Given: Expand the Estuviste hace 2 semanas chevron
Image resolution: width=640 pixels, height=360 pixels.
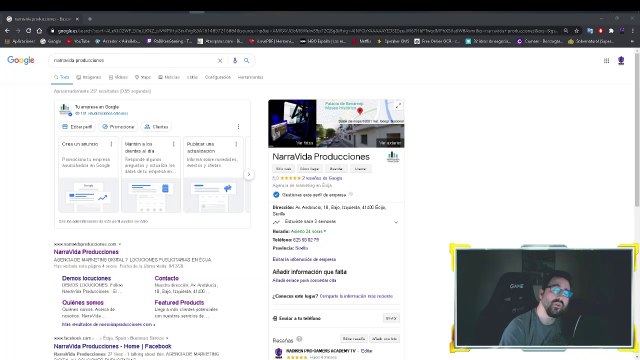Looking at the screenshot, I should pos(396,222).
